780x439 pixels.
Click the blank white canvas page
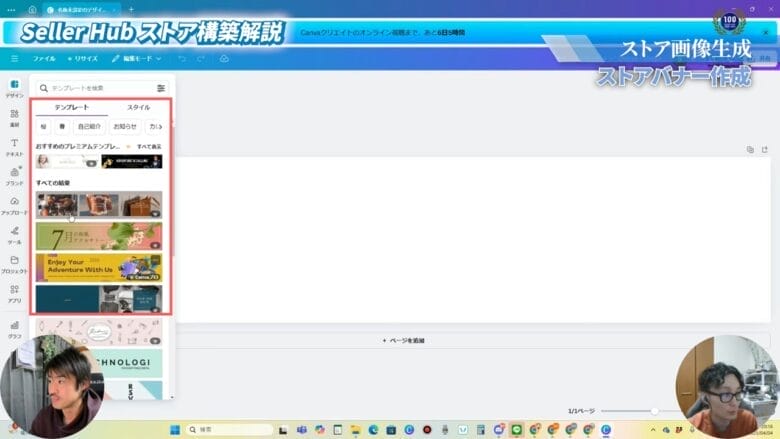point(473,240)
